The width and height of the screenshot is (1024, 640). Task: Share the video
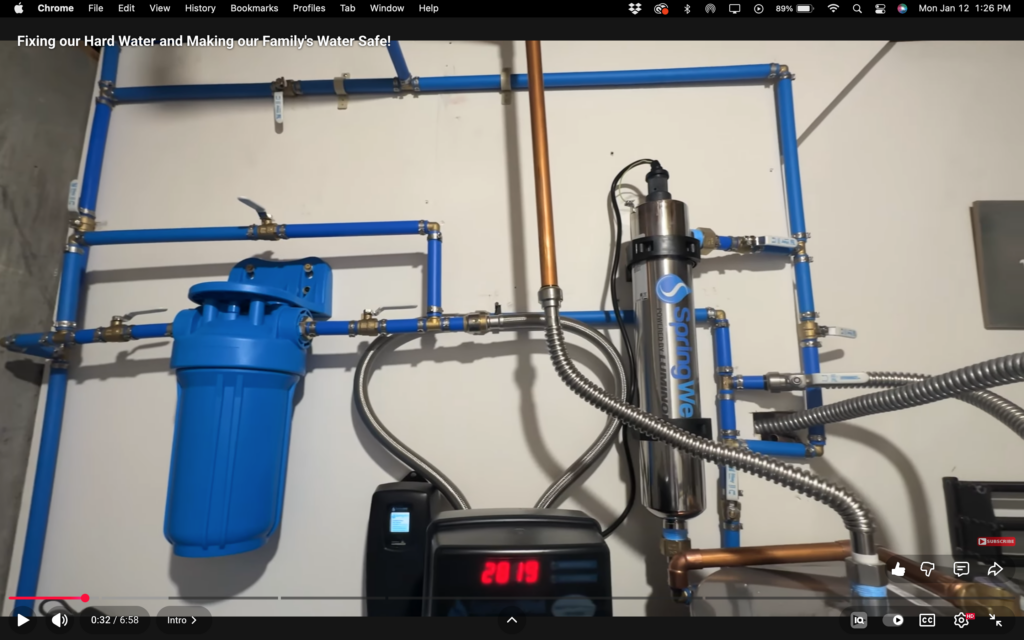993,569
